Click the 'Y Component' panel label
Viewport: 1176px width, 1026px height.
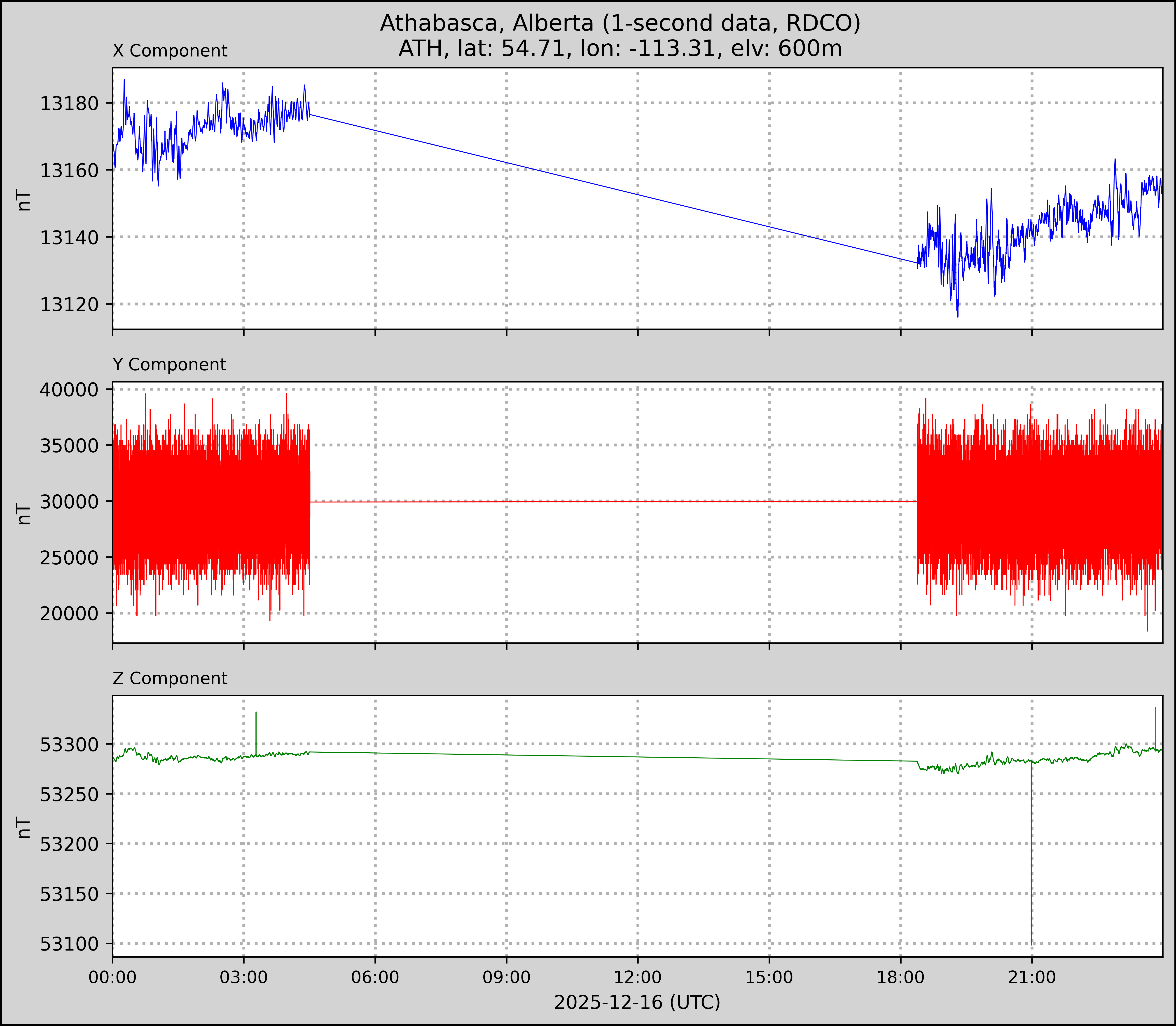(169, 365)
